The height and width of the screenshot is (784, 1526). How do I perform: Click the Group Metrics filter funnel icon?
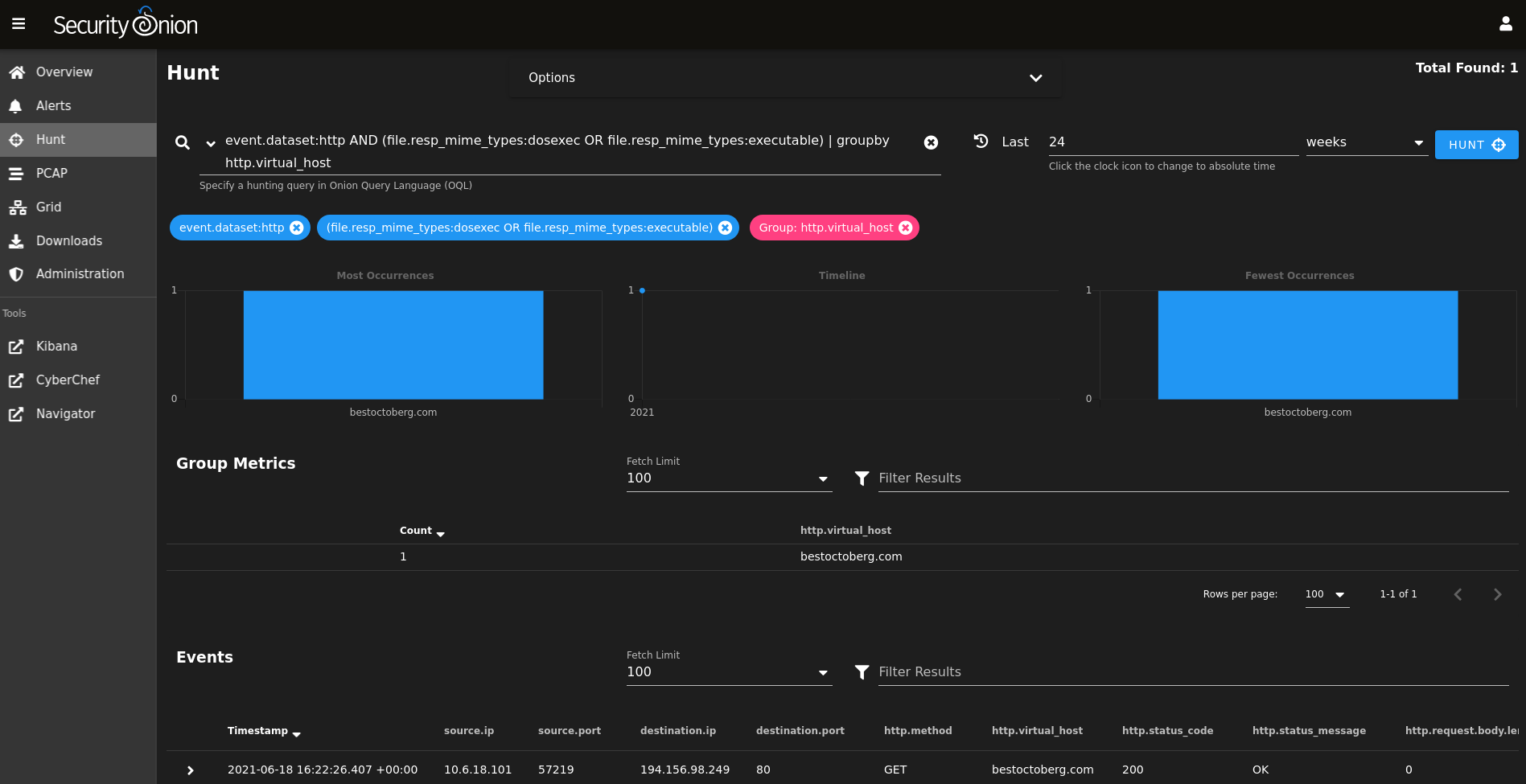(862, 478)
